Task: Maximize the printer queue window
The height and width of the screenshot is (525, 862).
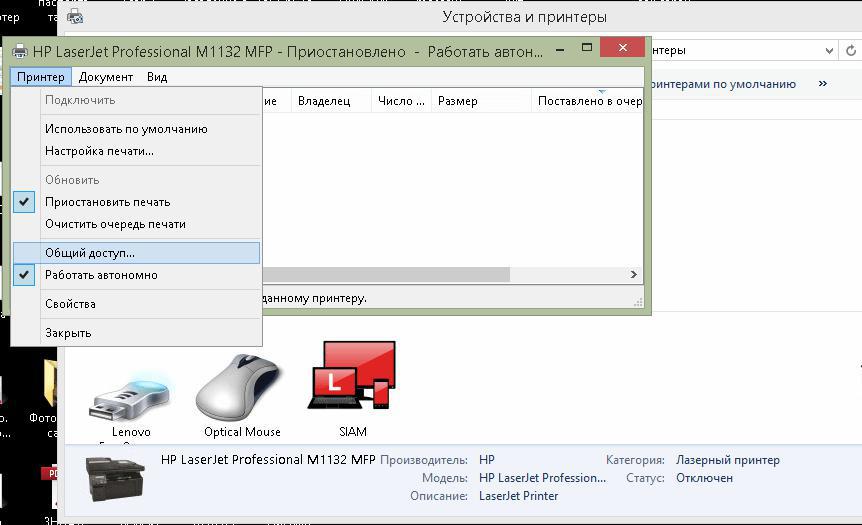Action: coord(587,48)
